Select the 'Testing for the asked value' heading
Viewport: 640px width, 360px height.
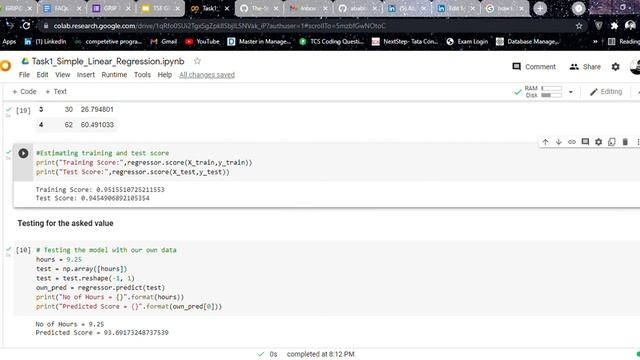65,223
